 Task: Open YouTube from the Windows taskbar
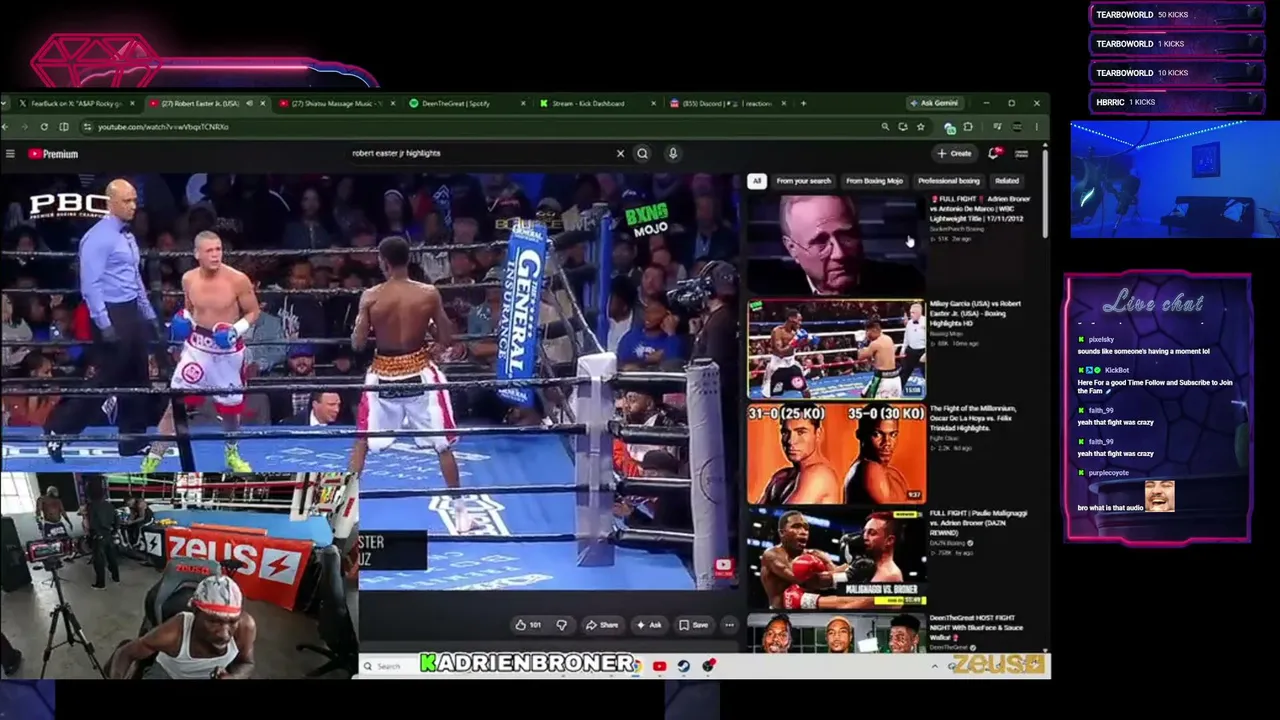click(660, 666)
